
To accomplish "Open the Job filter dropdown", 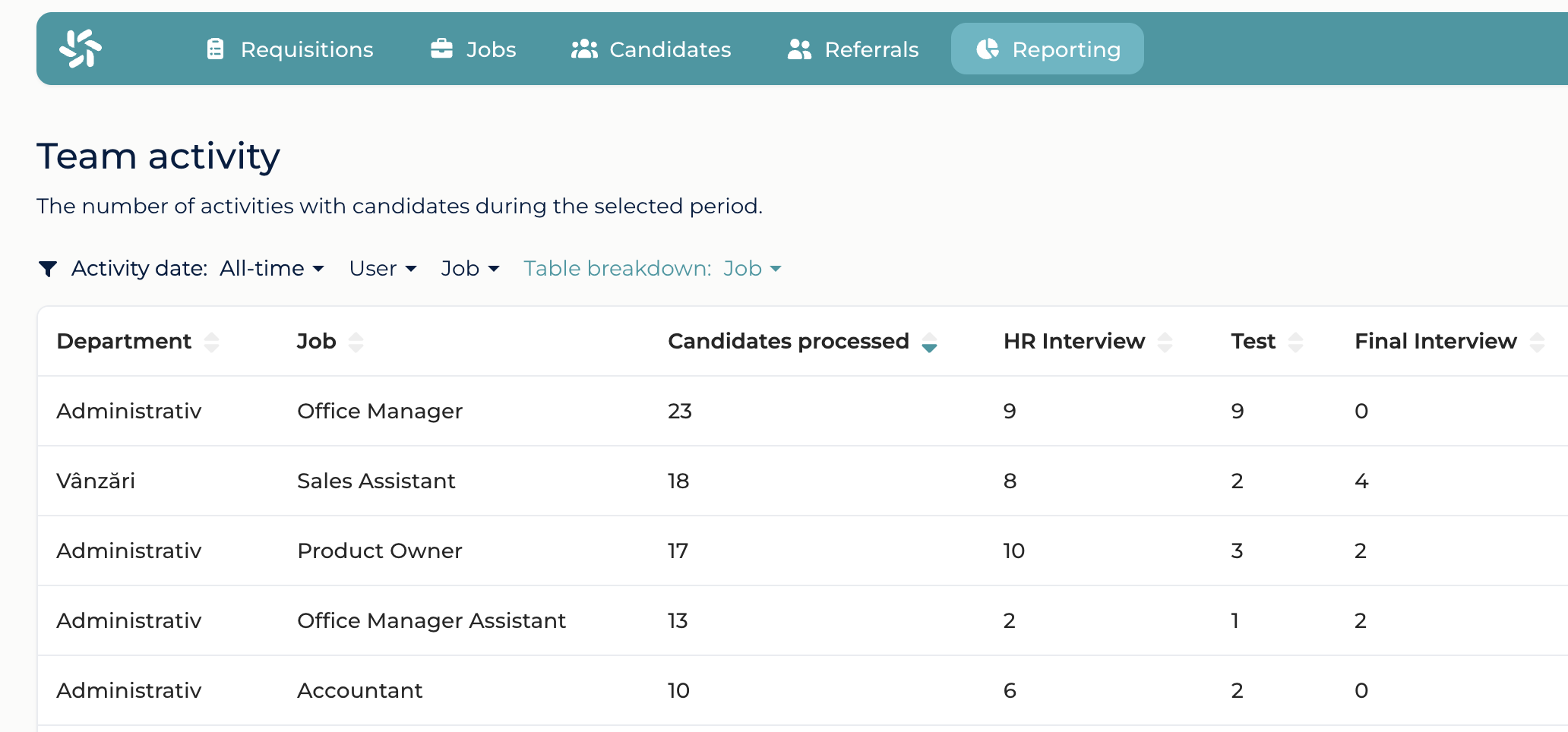I will (470, 268).
